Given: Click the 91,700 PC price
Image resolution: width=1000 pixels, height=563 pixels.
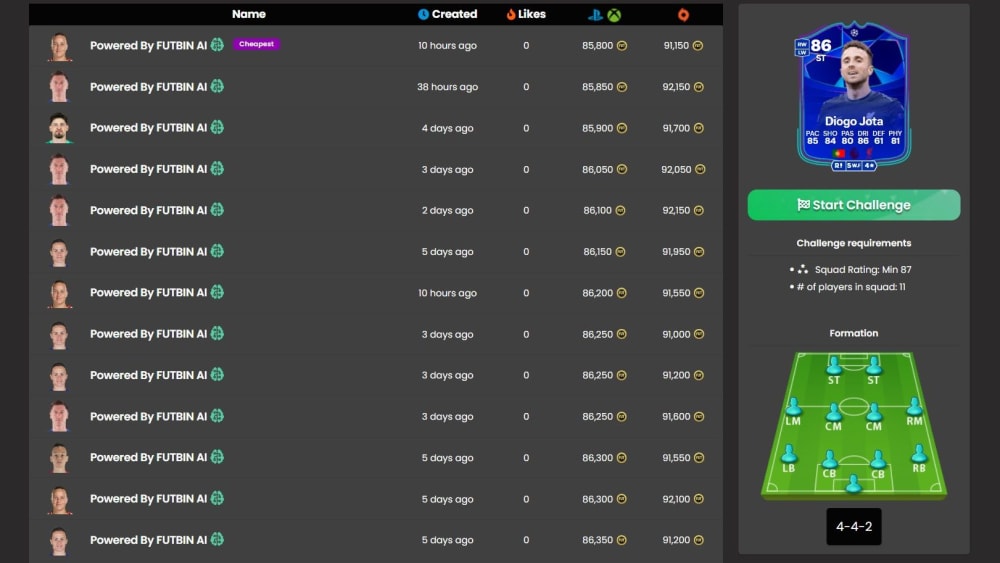Looking at the screenshot, I should point(676,128).
